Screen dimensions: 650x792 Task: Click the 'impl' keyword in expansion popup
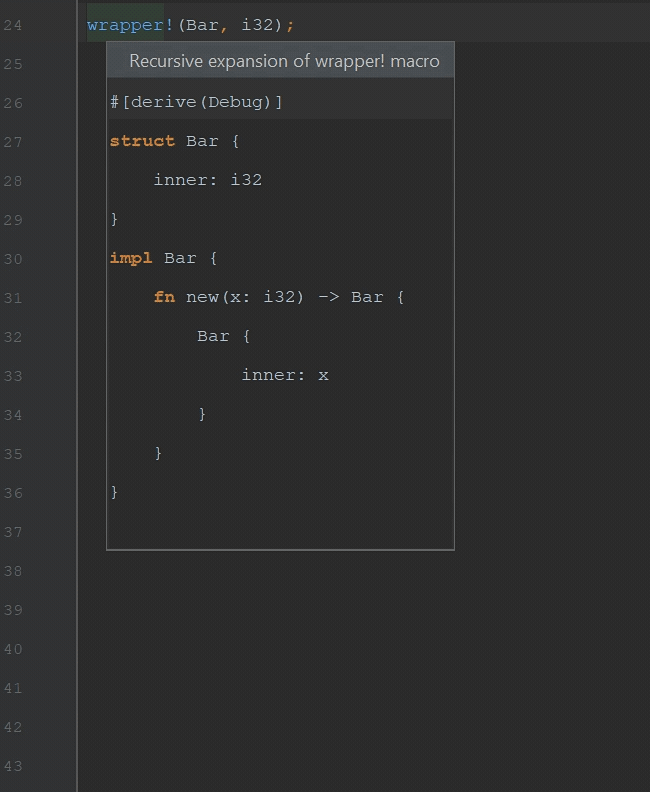(x=131, y=258)
